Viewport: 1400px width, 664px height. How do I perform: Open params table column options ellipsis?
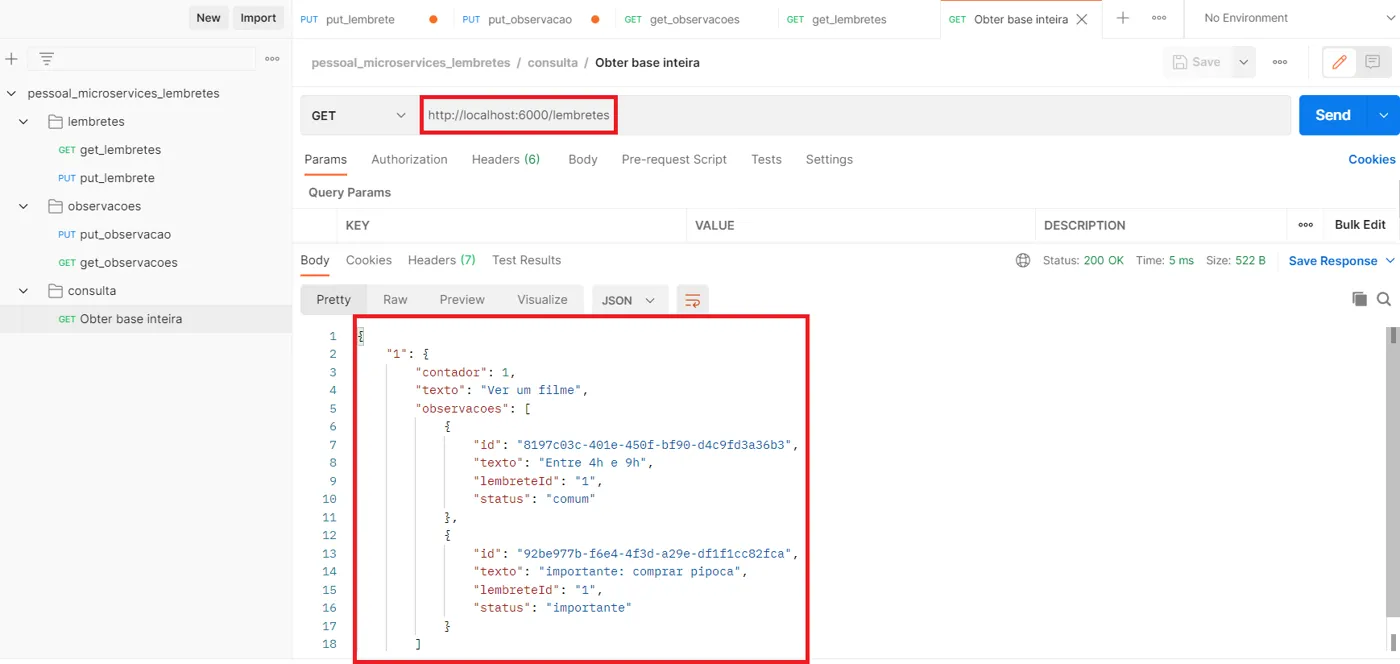(x=1305, y=225)
